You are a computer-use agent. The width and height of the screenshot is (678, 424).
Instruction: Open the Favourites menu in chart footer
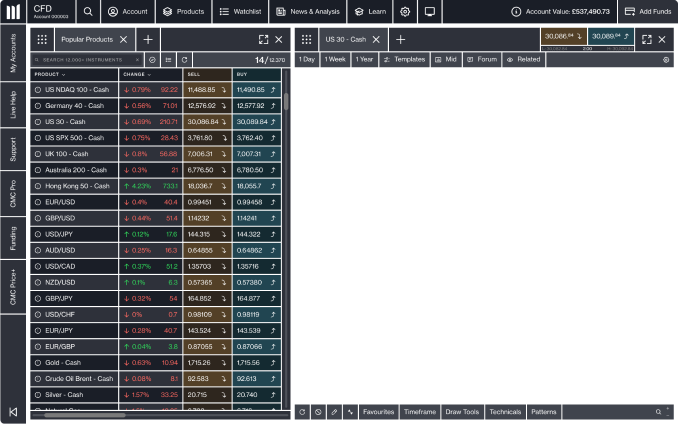pyautogui.click(x=378, y=412)
